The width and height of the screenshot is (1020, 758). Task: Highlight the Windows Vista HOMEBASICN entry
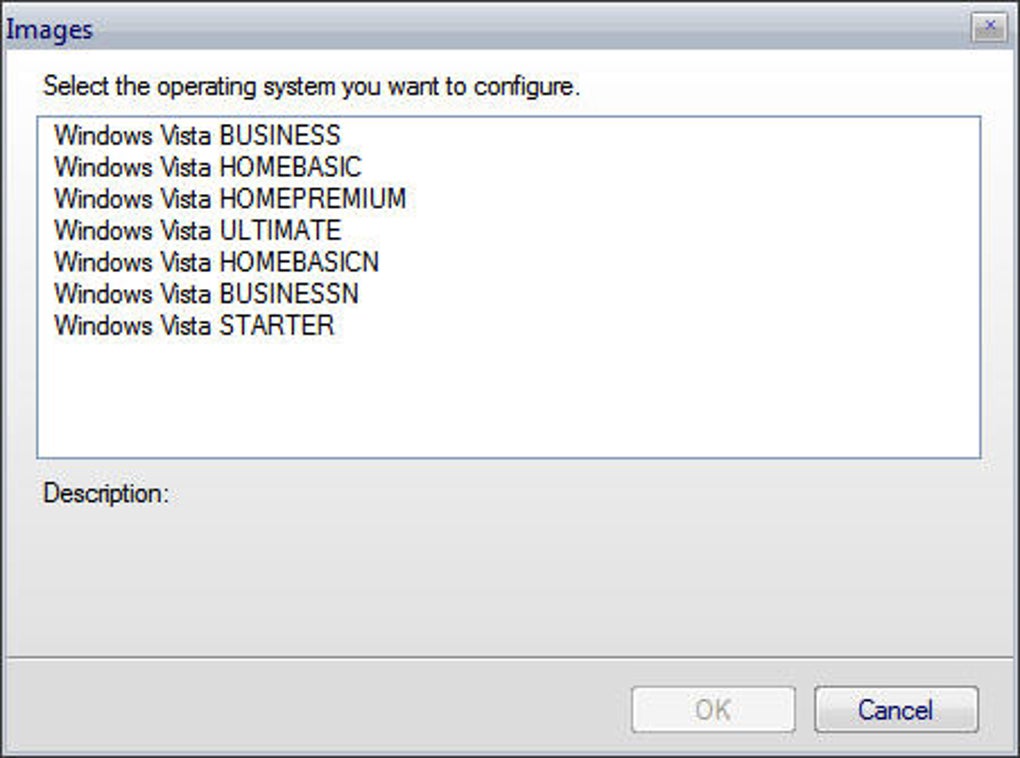[x=216, y=262]
